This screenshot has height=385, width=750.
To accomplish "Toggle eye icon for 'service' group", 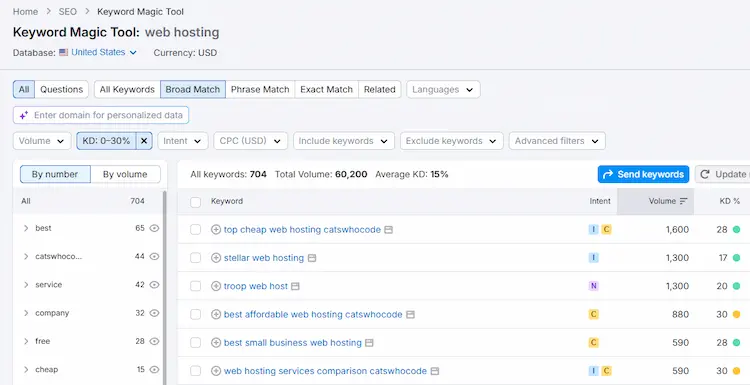I will point(154,285).
